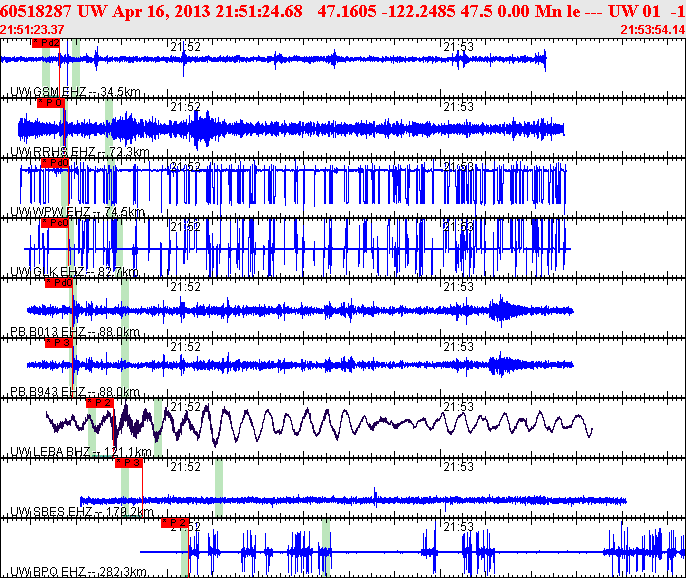Click the 21:52 time label on LEBA trace

pos(186,406)
